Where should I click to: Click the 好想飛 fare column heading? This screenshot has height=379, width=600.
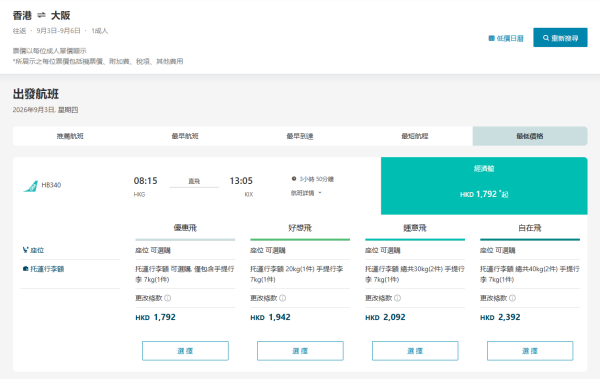[300, 228]
